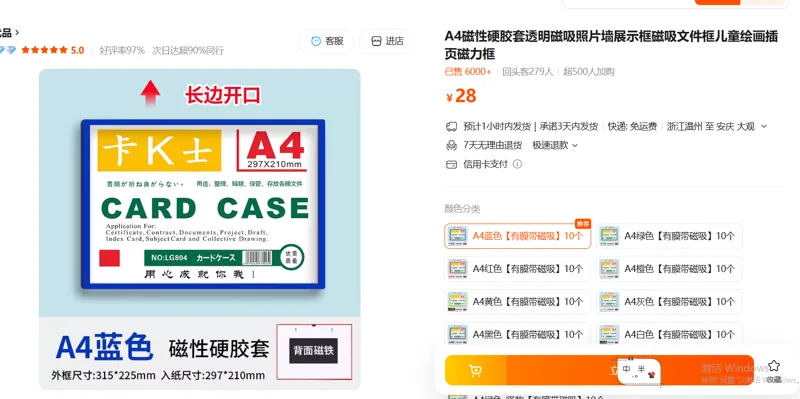Select A4灰色【有膜带磁吸】10个 option
The height and width of the screenshot is (399, 800).
point(669,302)
